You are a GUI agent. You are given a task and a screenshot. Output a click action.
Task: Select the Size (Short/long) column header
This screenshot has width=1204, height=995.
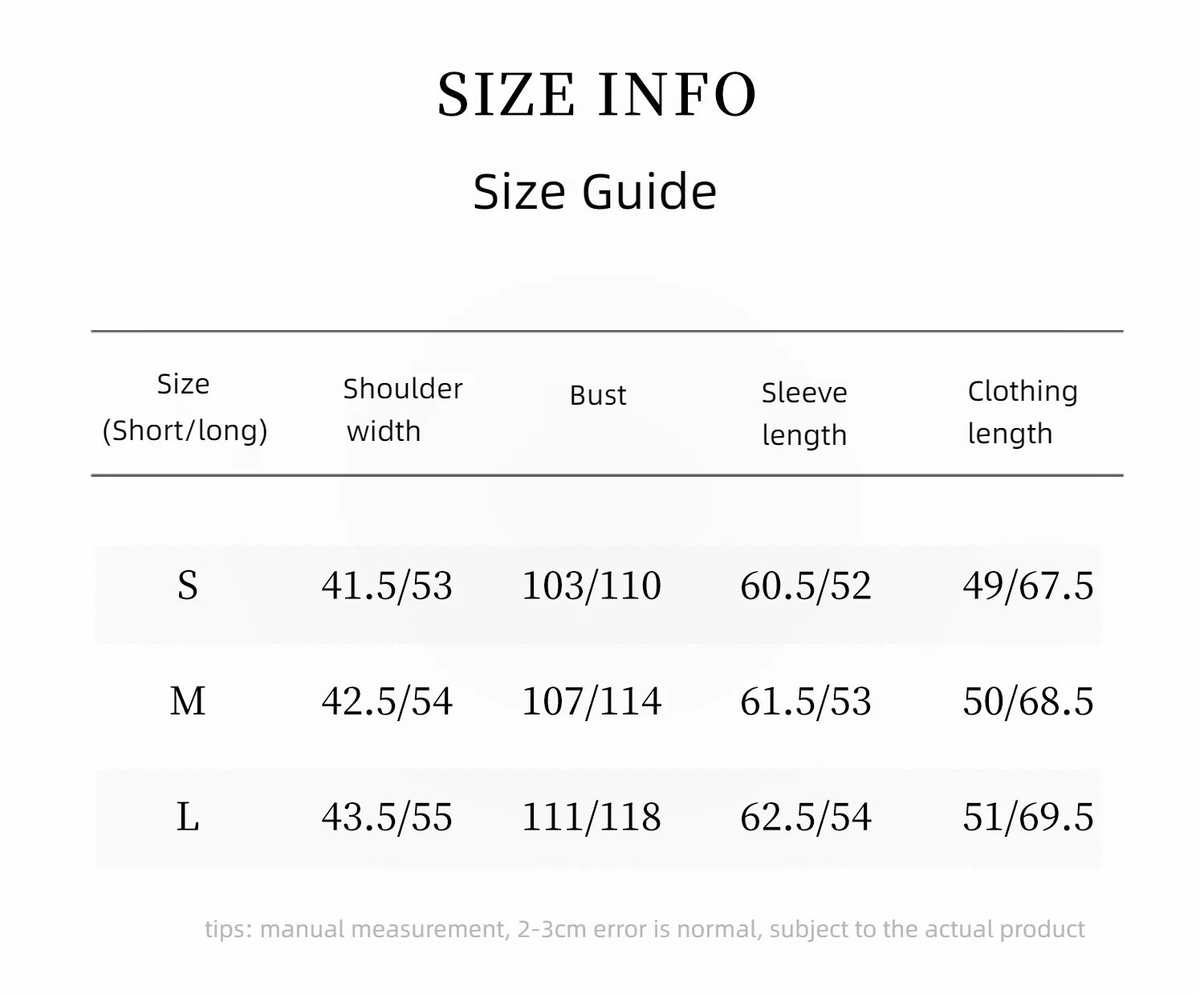185,407
